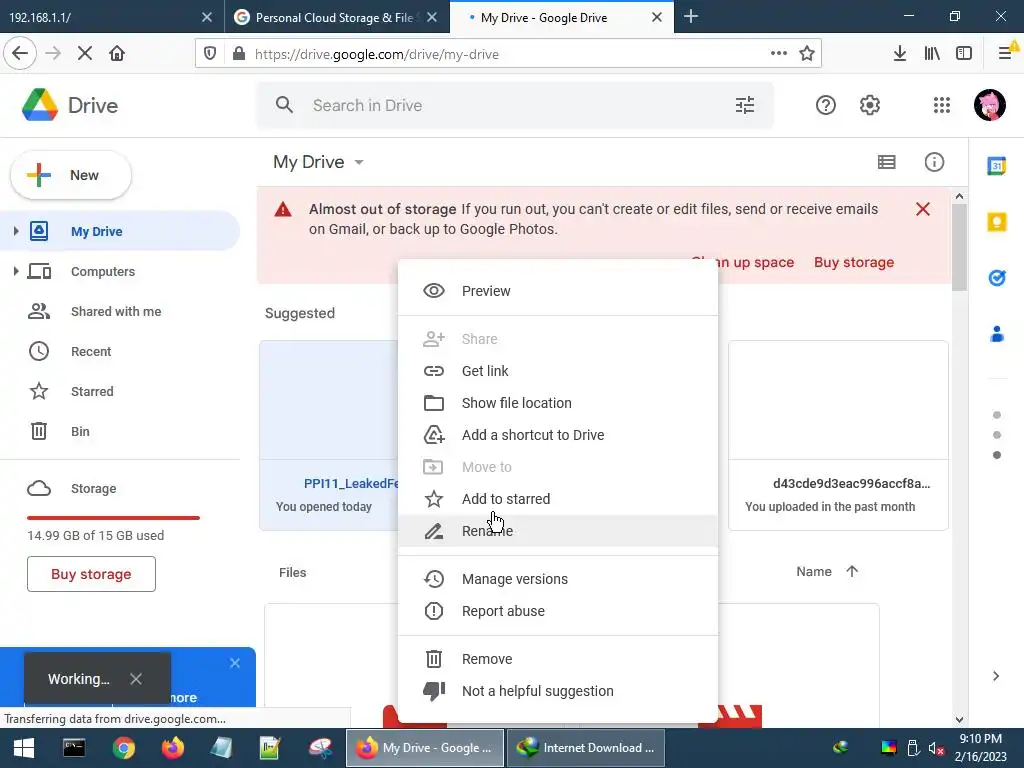Open Internet Download Manager taskbar button
1024x768 pixels.
586,748
